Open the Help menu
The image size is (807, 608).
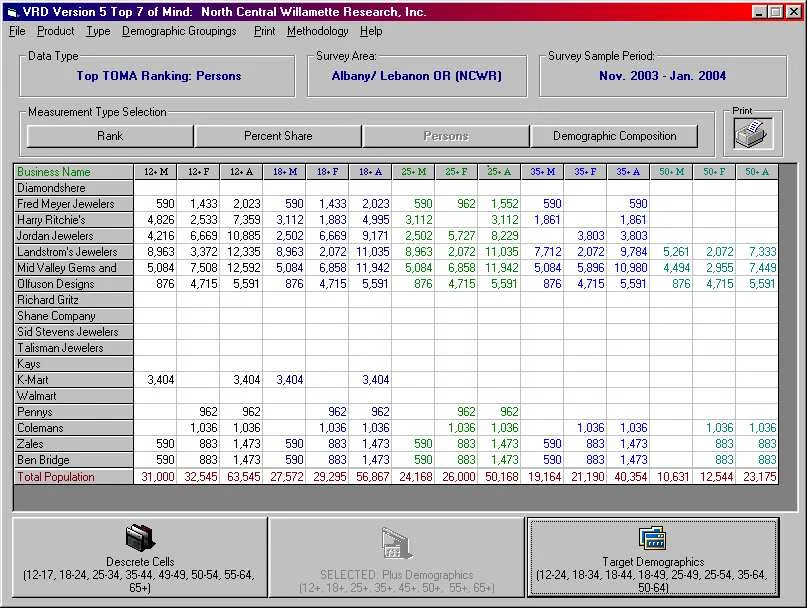click(371, 31)
